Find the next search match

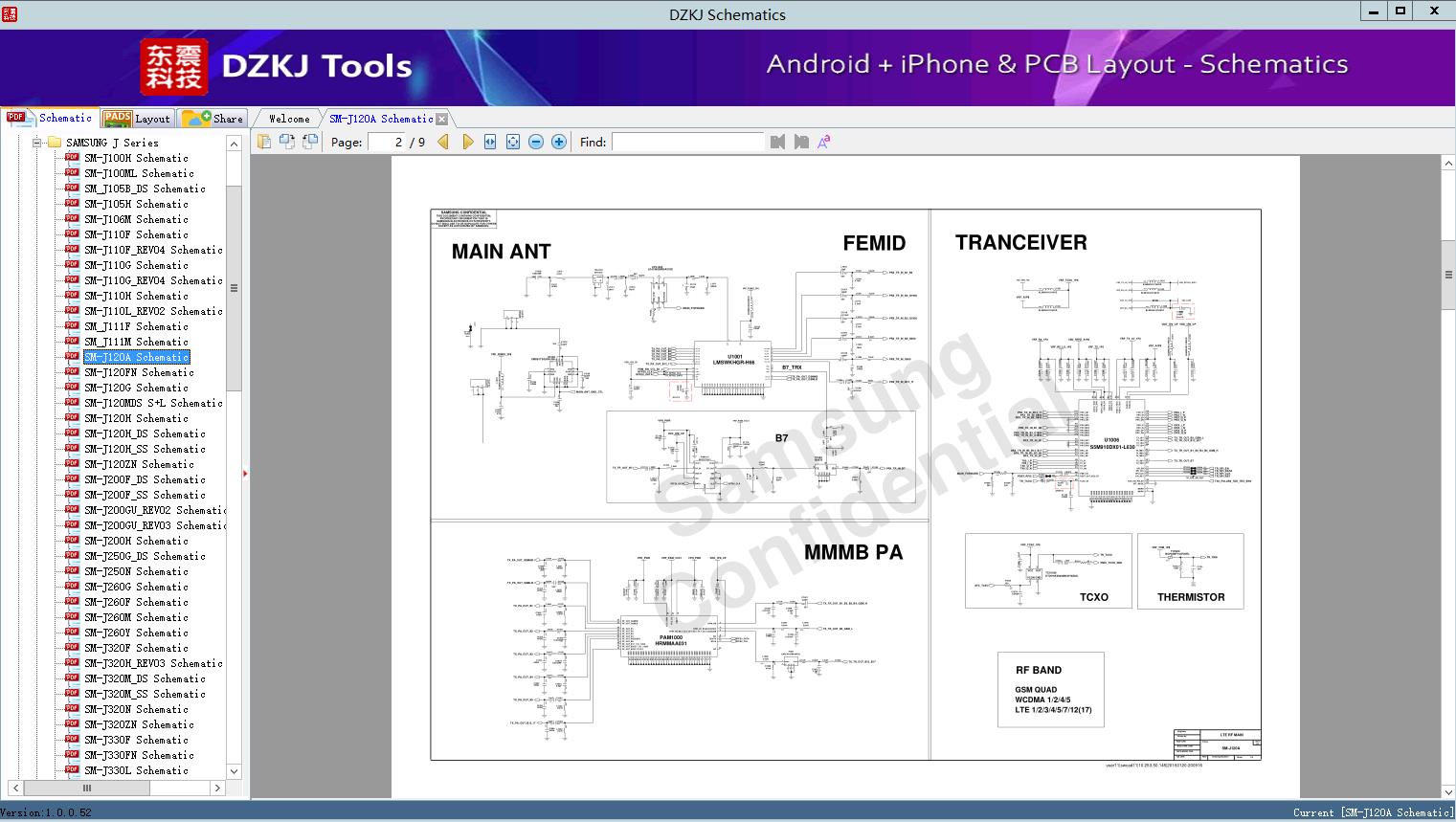801,142
